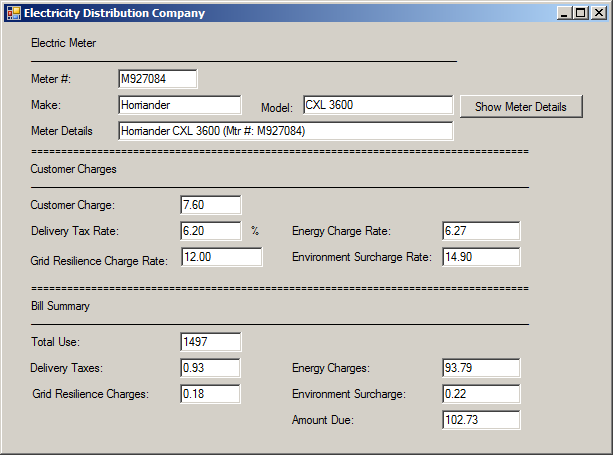Image resolution: width=613 pixels, height=455 pixels.
Task: Select the Meter # text box
Action: [x=158, y=79]
